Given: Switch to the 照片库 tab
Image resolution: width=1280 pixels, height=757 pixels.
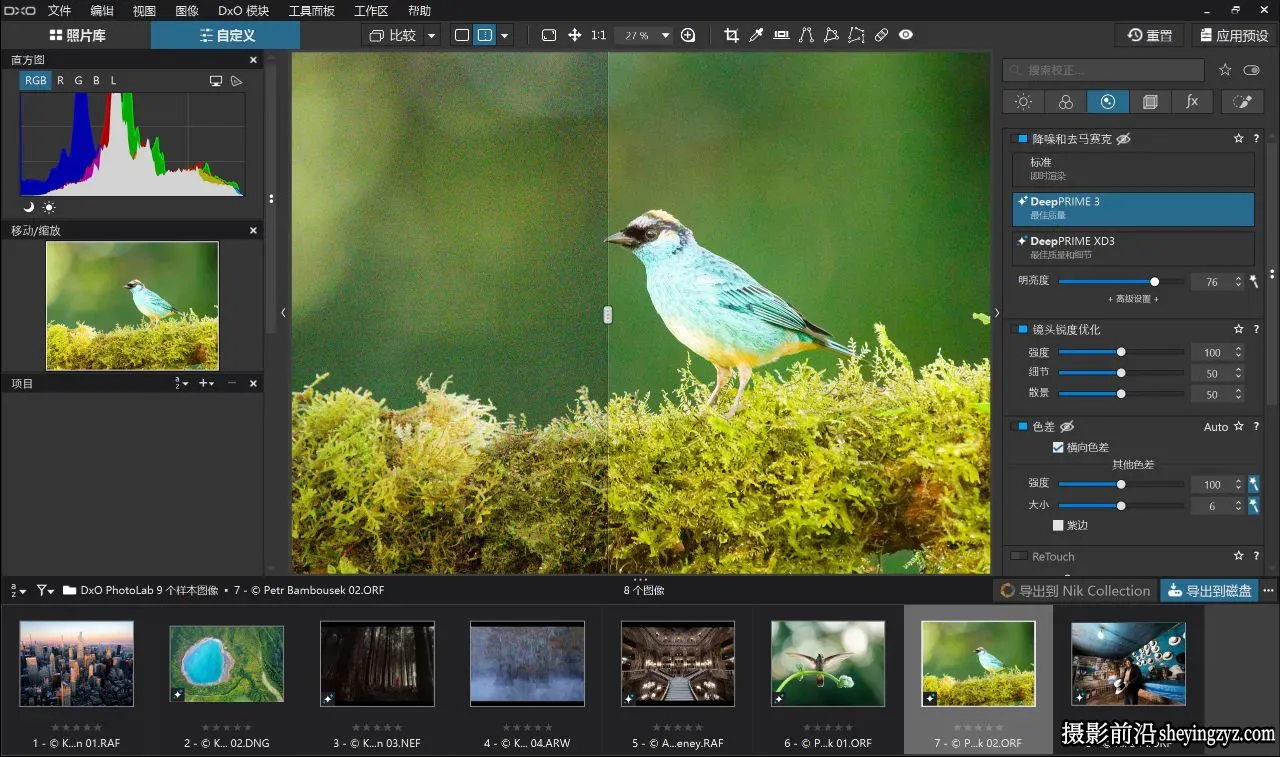Looking at the screenshot, I should [x=77, y=35].
